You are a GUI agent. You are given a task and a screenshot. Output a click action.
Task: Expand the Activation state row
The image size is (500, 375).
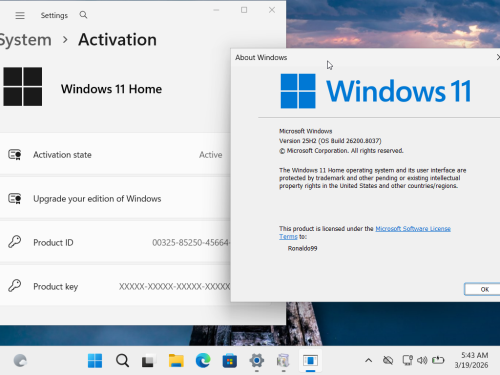click(x=115, y=155)
